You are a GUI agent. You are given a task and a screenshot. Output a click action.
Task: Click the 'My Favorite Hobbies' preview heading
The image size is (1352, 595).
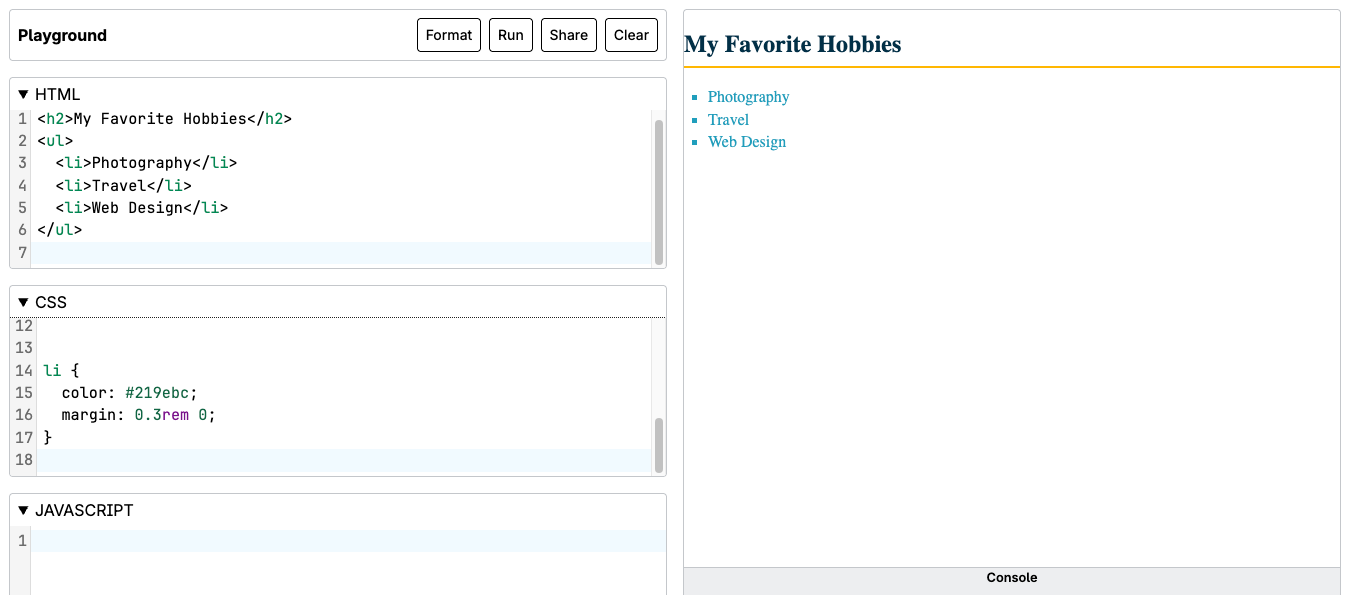click(792, 44)
